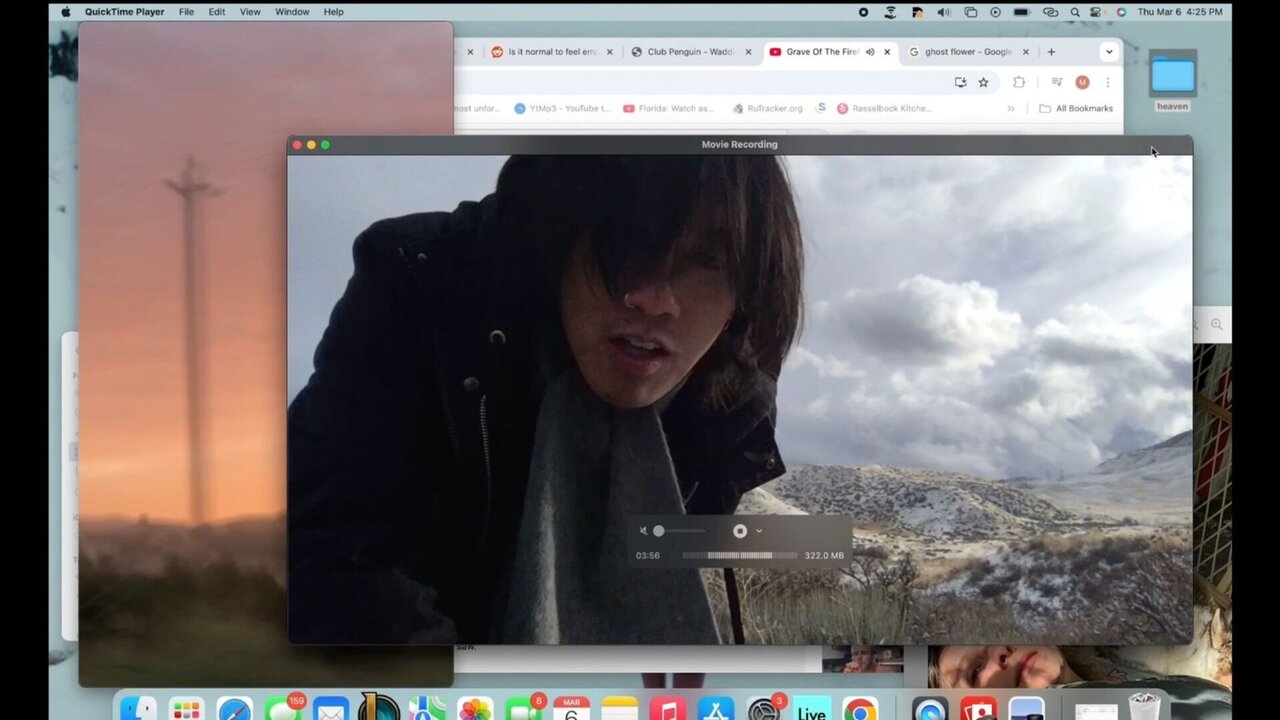This screenshot has width=1280, height=720.
Task: Open Calendar showing MAR 6 in Dock
Action: [x=571, y=710]
